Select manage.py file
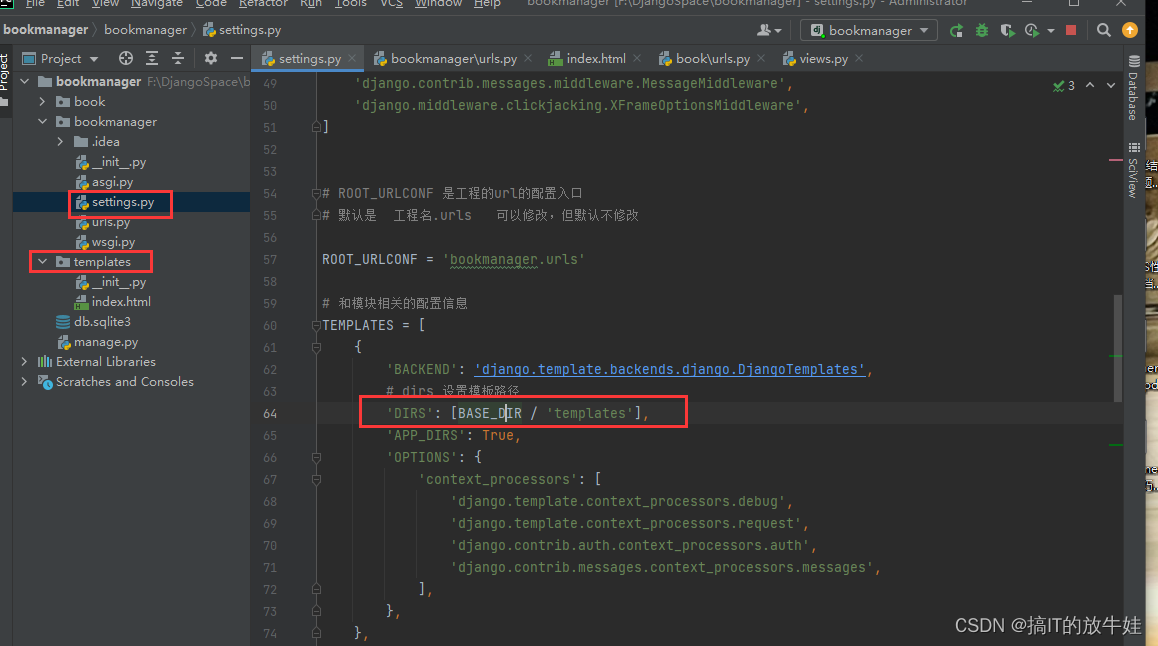The image size is (1158, 646). [x=106, y=342]
